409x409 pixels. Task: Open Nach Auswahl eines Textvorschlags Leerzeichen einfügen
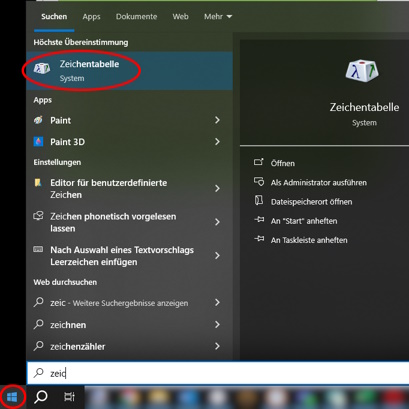click(x=129, y=256)
